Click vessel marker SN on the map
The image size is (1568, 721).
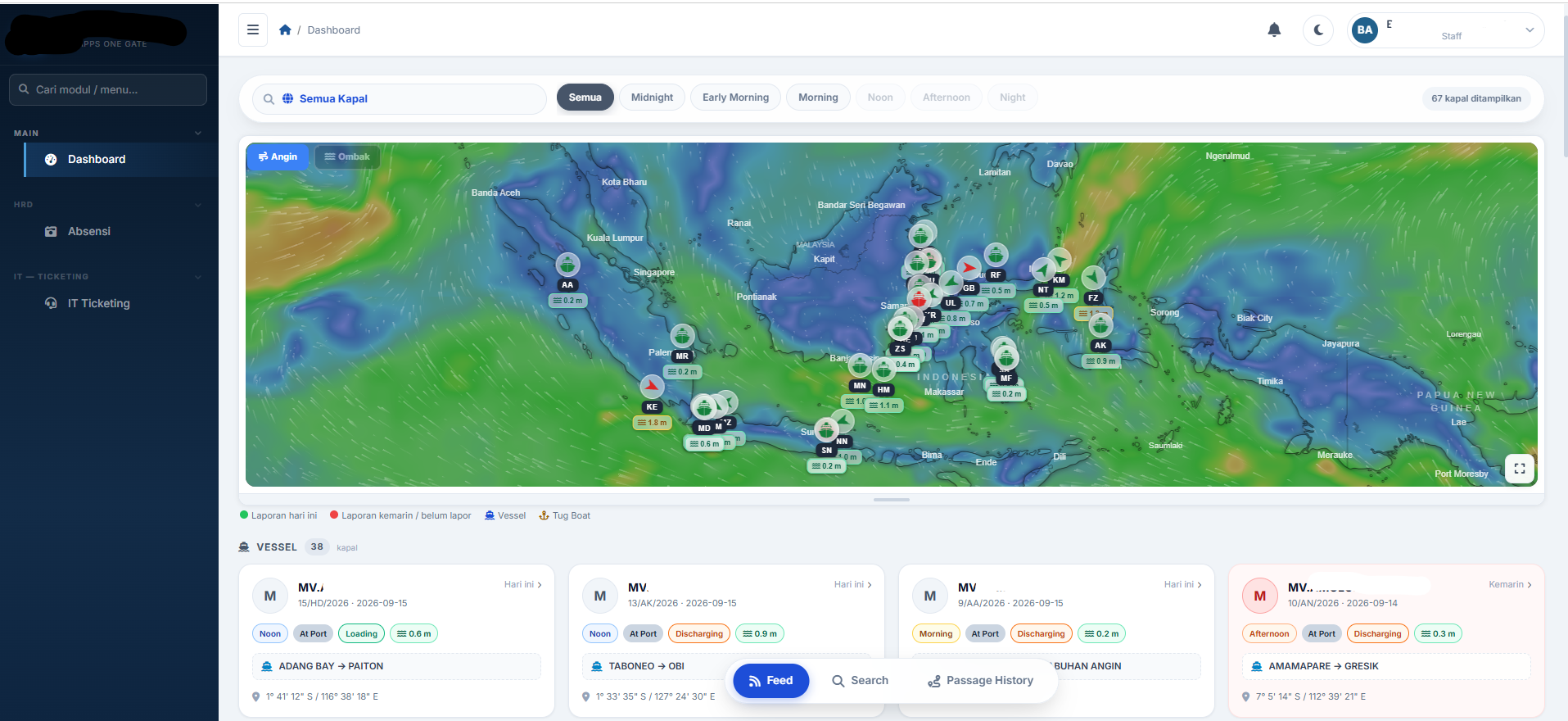826,429
